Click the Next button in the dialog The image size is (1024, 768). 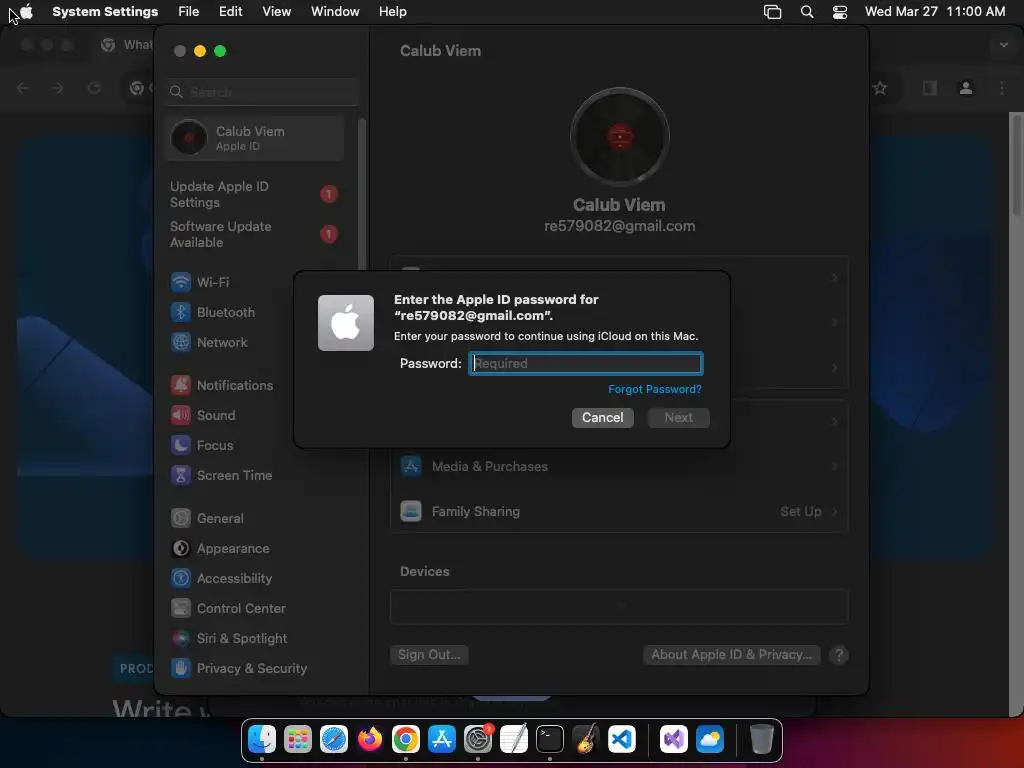coord(679,417)
